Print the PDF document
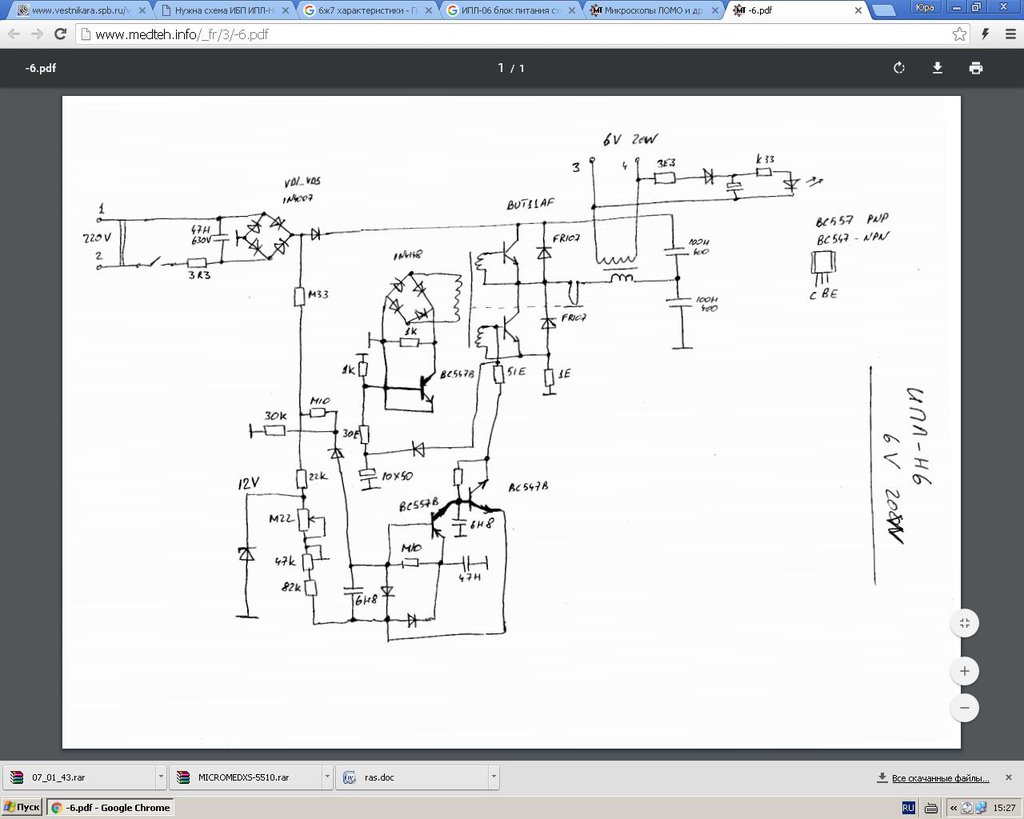This screenshot has width=1024, height=819. [x=975, y=68]
